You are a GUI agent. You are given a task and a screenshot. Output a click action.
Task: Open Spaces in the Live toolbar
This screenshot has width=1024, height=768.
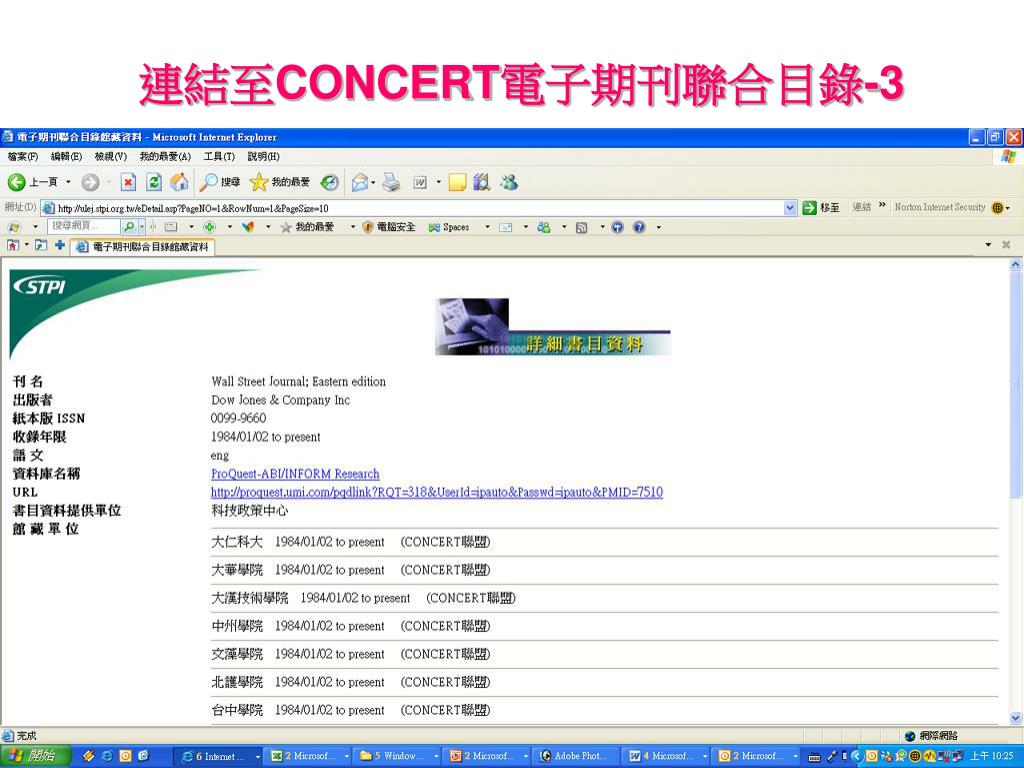(x=449, y=227)
